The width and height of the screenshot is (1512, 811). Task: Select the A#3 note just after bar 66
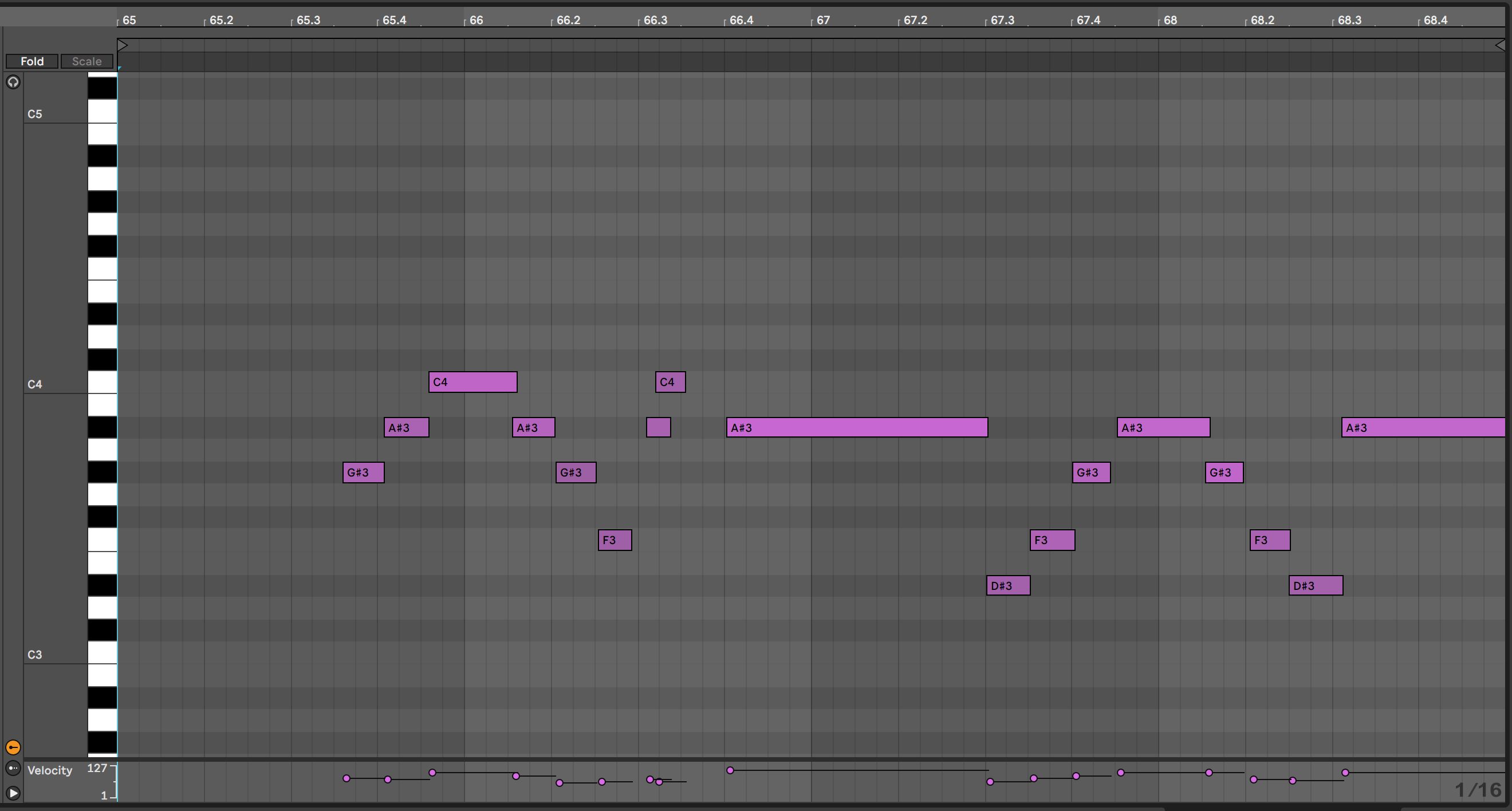coord(534,428)
